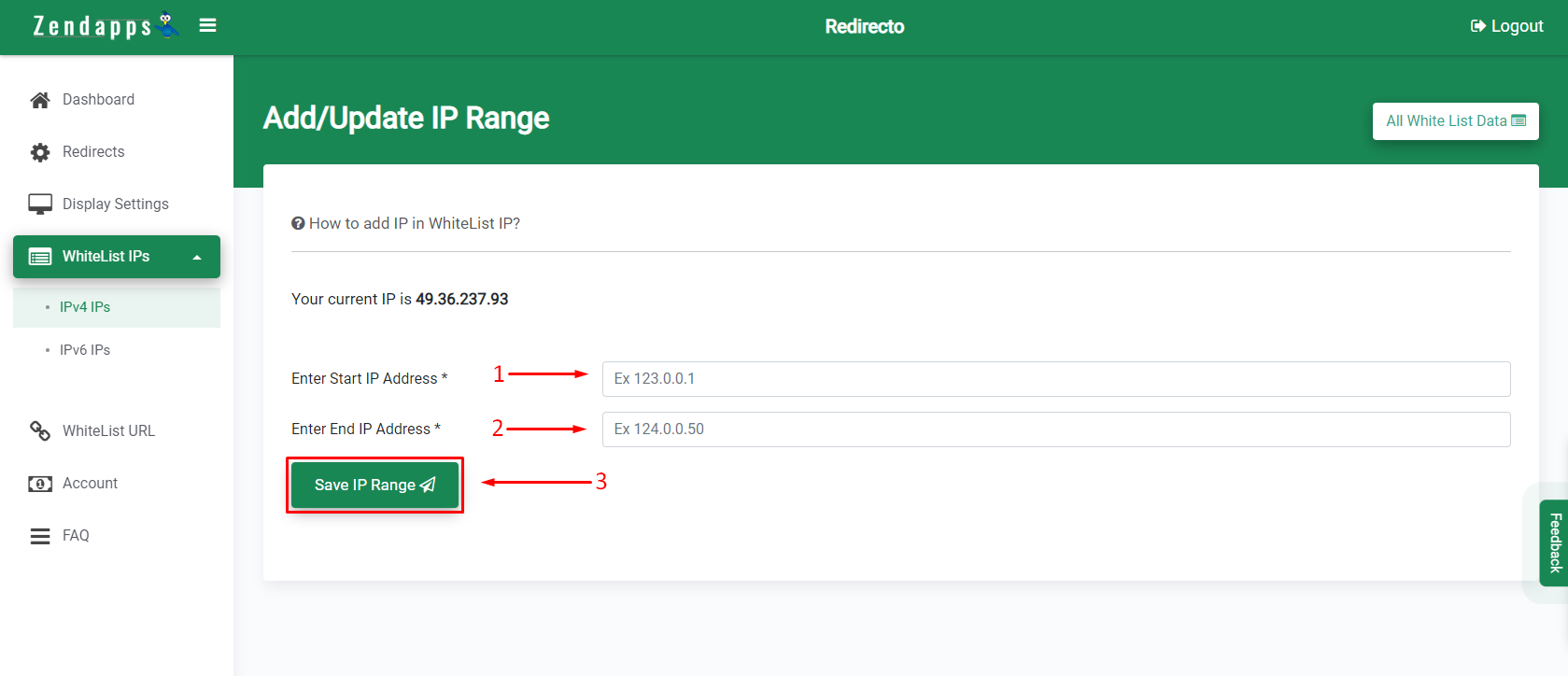Click the Redirects gear icon
Image resolution: width=1568 pixels, height=676 pixels.
coord(40,152)
